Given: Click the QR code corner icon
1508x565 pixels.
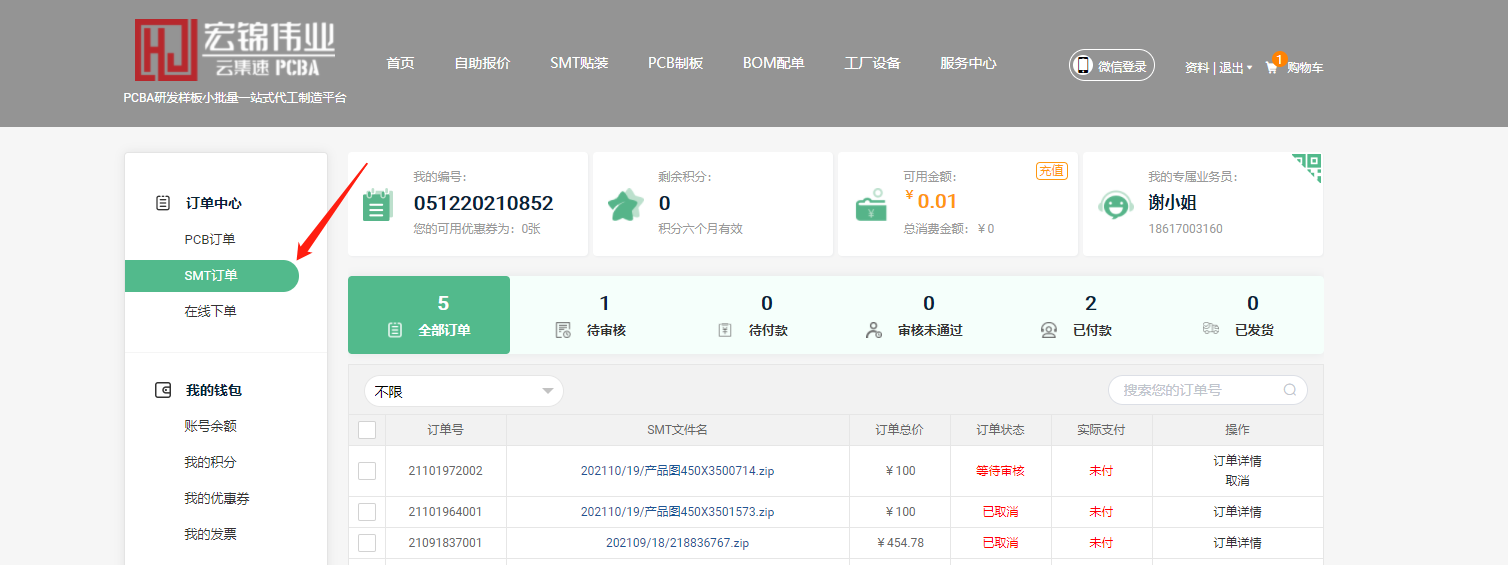Looking at the screenshot, I should pyautogui.click(x=1307, y=167).
